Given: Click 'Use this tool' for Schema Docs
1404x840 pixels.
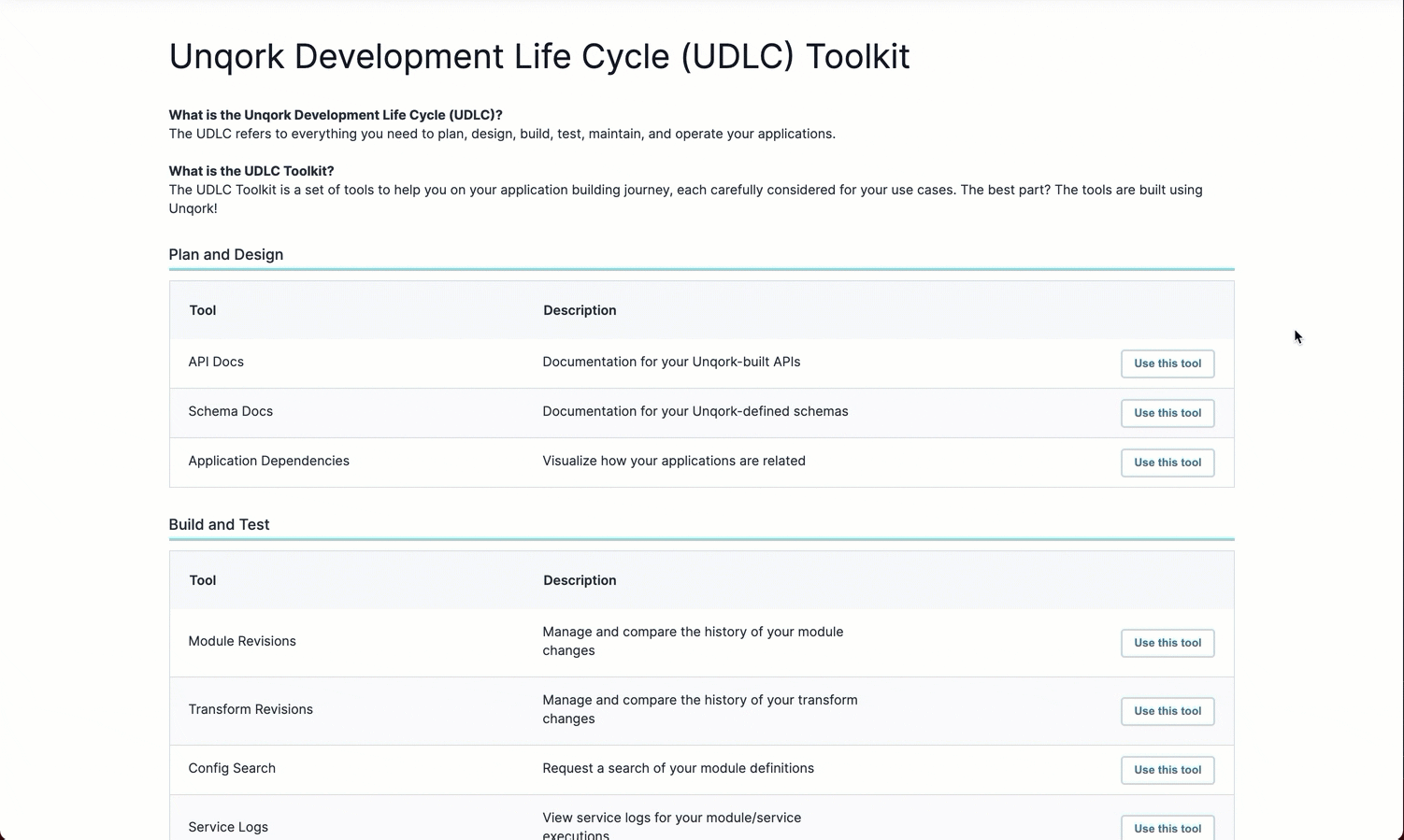Looking at the screenshot, I should click(x=1168, y=413).
